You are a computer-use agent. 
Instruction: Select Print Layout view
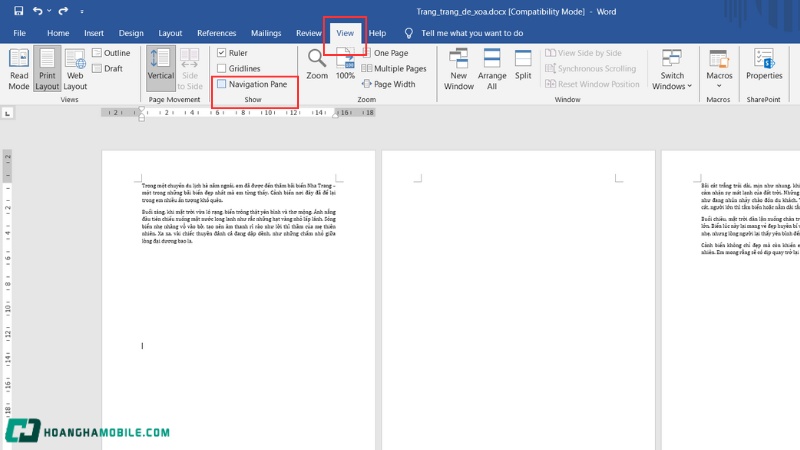point(47,67)
